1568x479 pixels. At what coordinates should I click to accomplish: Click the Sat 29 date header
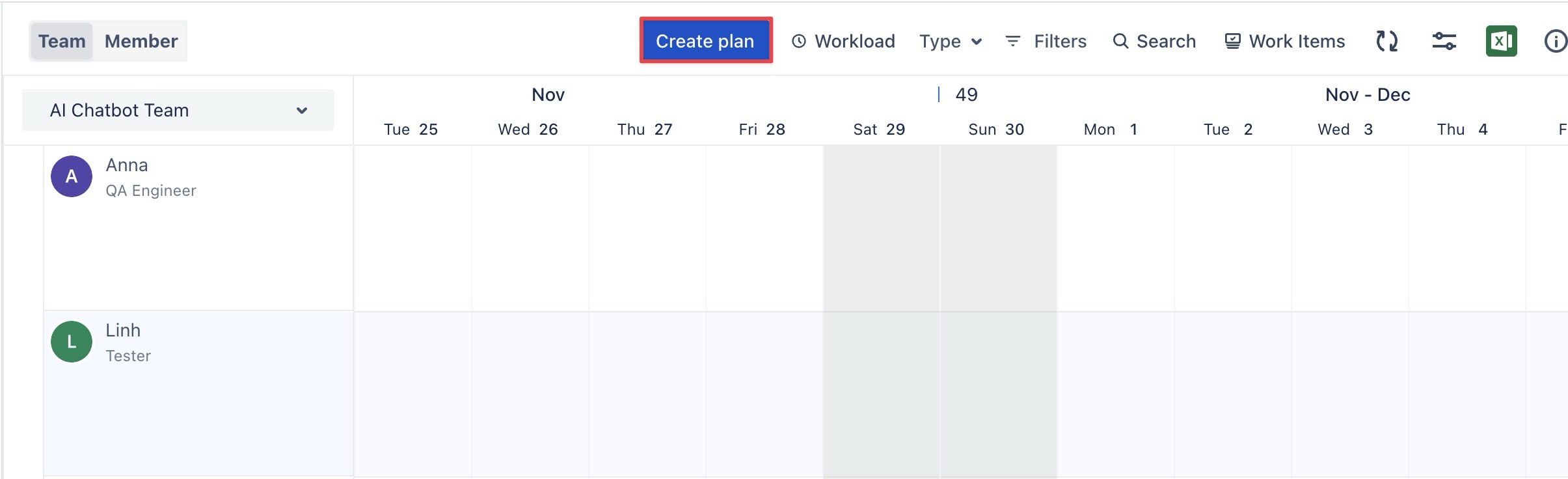click(x=879, y=130)
